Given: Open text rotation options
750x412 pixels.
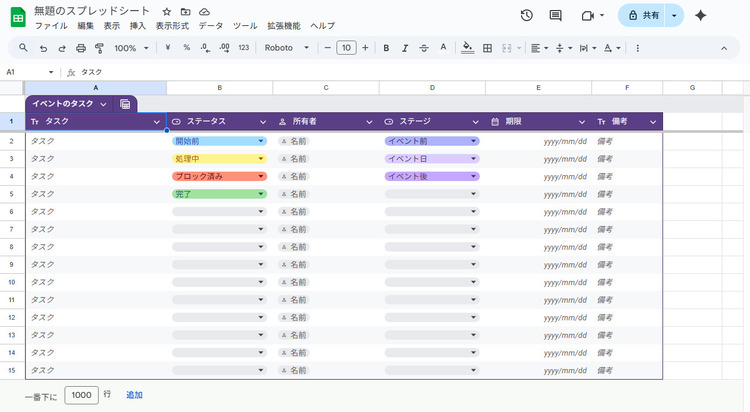Looking at the screenshot, I should [x=612, y=48].
